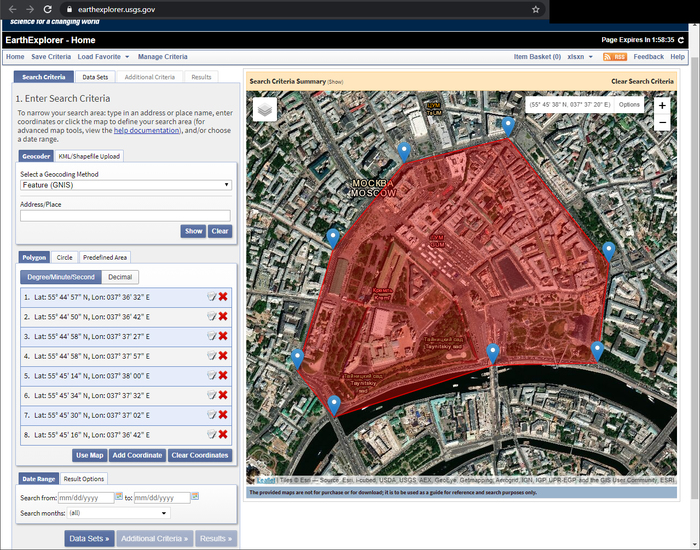Remove coordinate 8 from the list

coord(223,434)
